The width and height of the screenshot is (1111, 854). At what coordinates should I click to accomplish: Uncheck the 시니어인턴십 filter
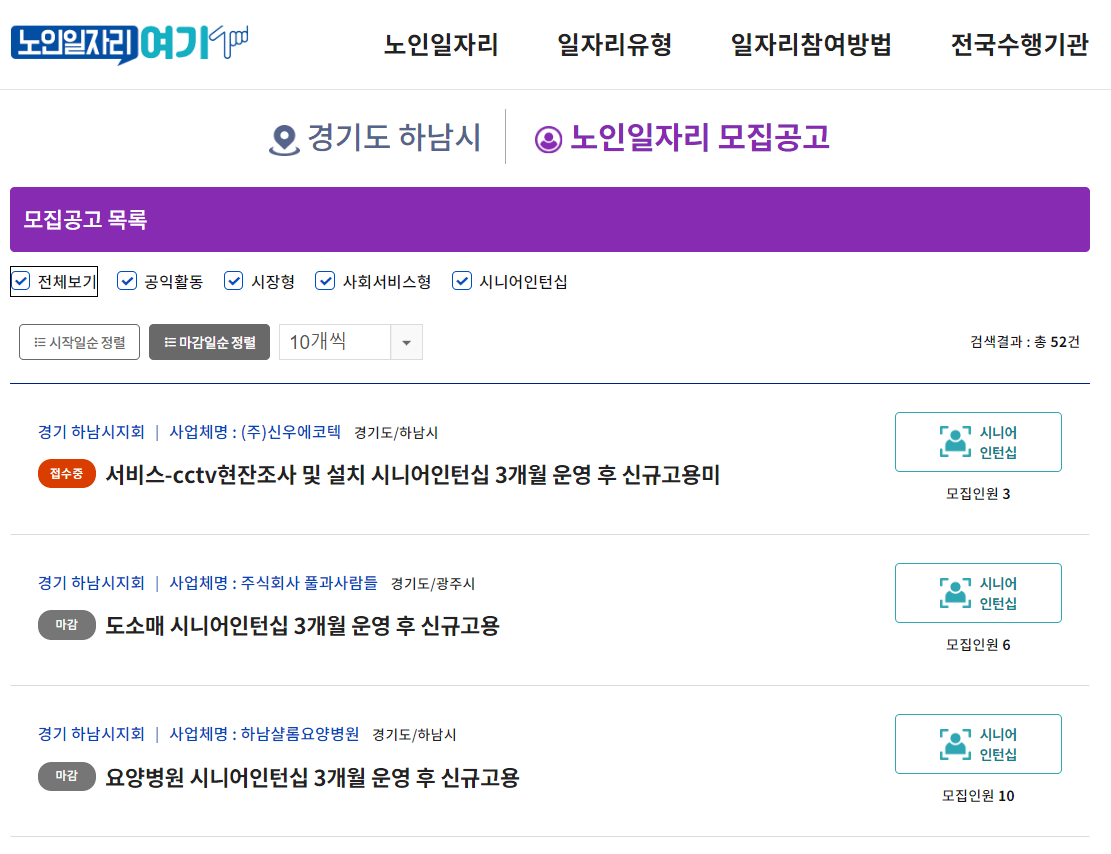tap(461, 281)
